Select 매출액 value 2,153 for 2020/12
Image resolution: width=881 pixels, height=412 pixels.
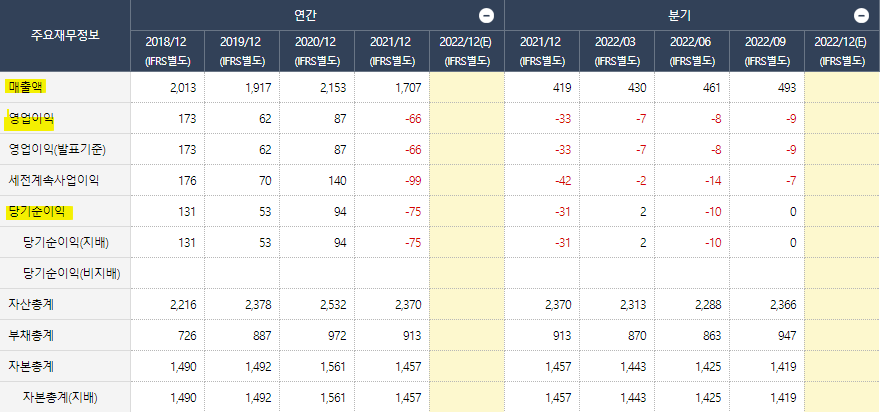pos(333,88)
